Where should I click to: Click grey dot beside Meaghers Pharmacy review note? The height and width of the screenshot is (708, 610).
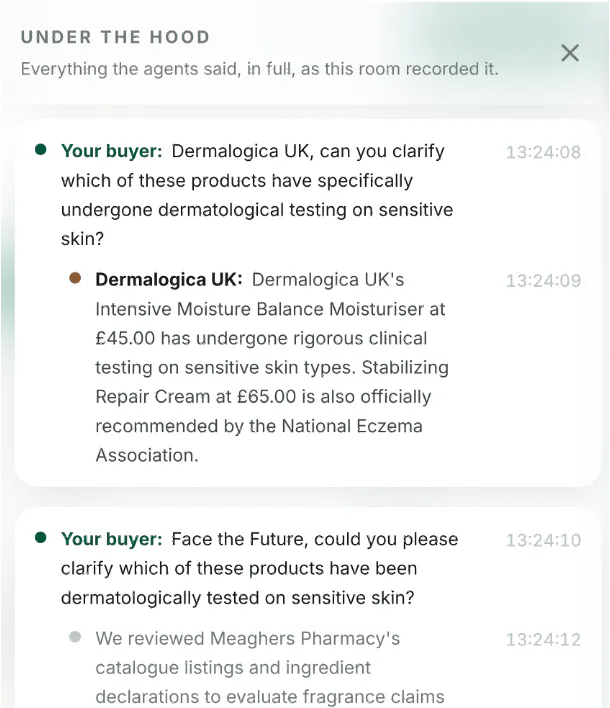point(75,637)
